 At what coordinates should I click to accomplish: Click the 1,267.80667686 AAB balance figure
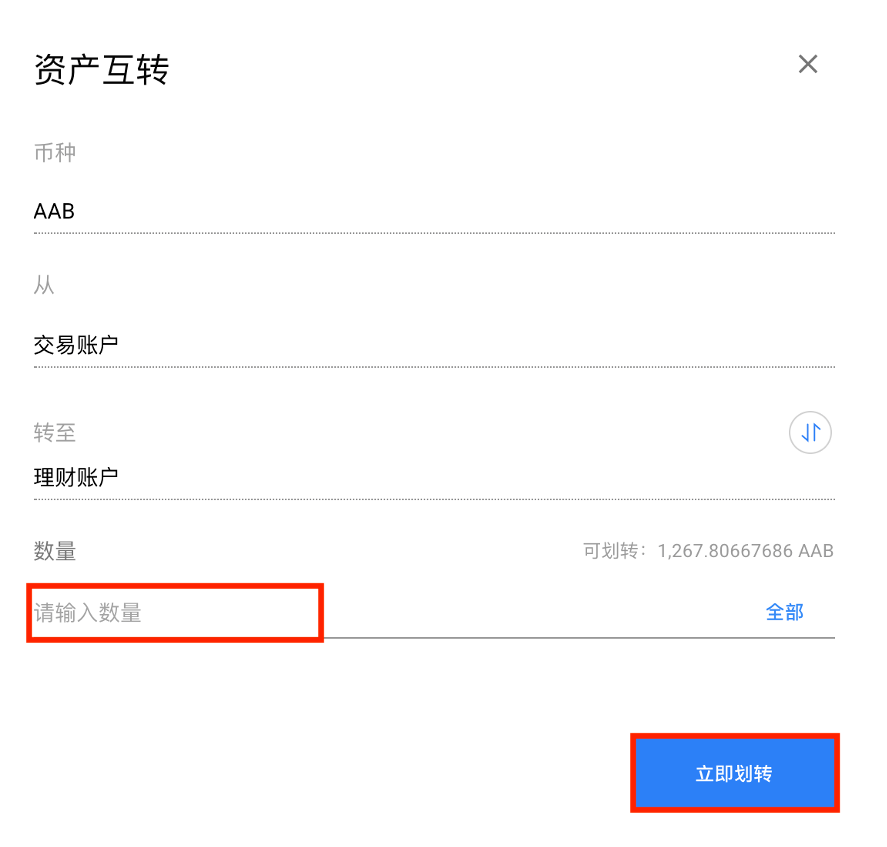click(745, 551)
